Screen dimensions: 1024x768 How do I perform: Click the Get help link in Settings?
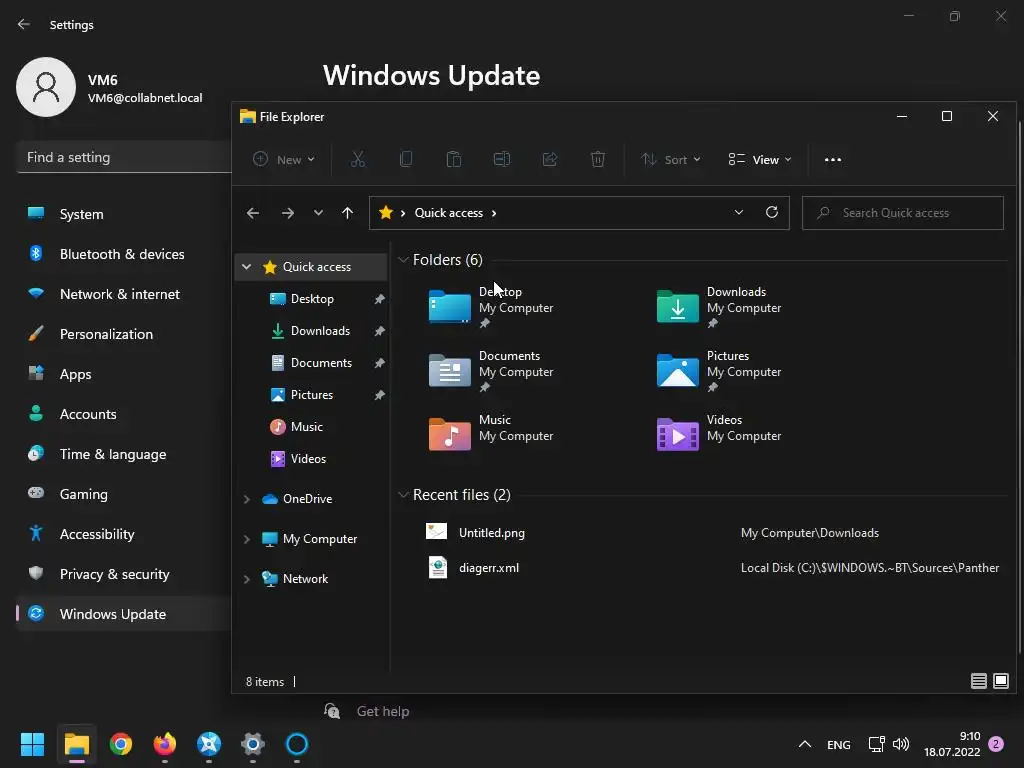383,711
